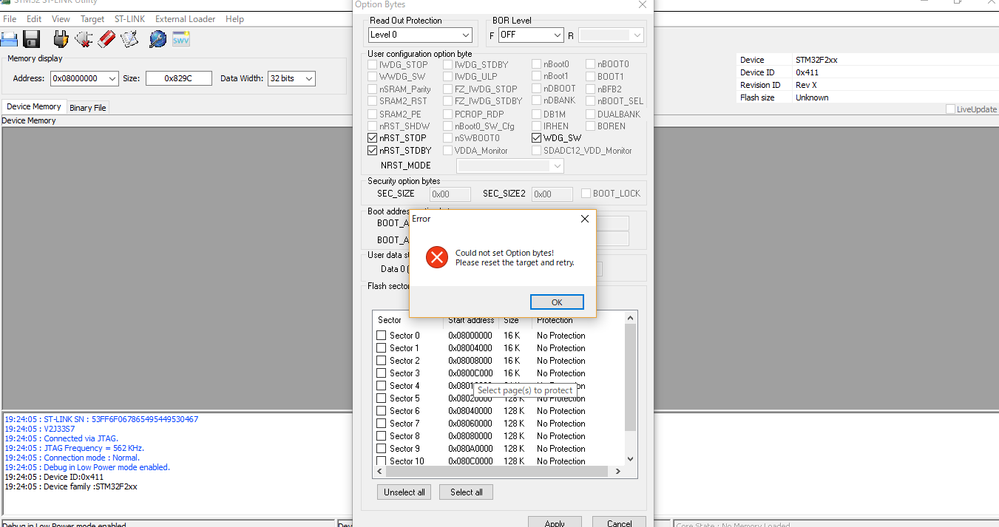This screenshot has height=527, width=999.
Task: Click the sector list scroll-down arrow
Action: point(630,459)
